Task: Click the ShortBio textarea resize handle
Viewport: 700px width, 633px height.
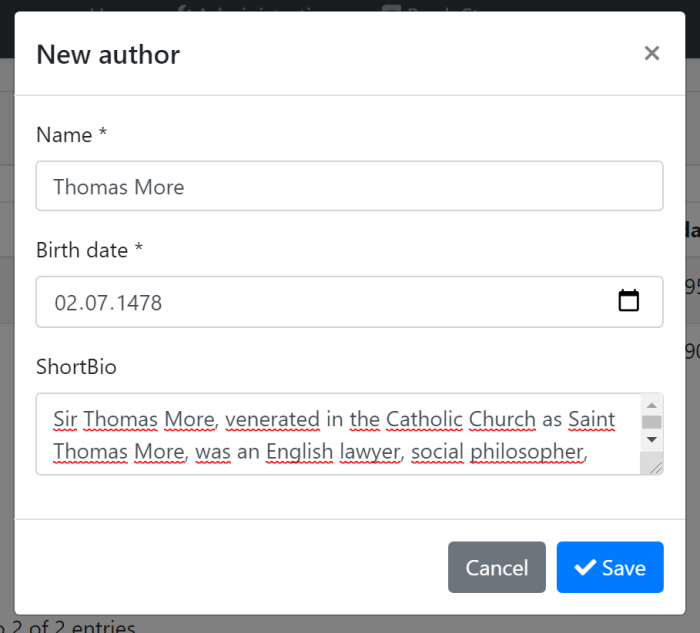Action: (x=656, y=467)
